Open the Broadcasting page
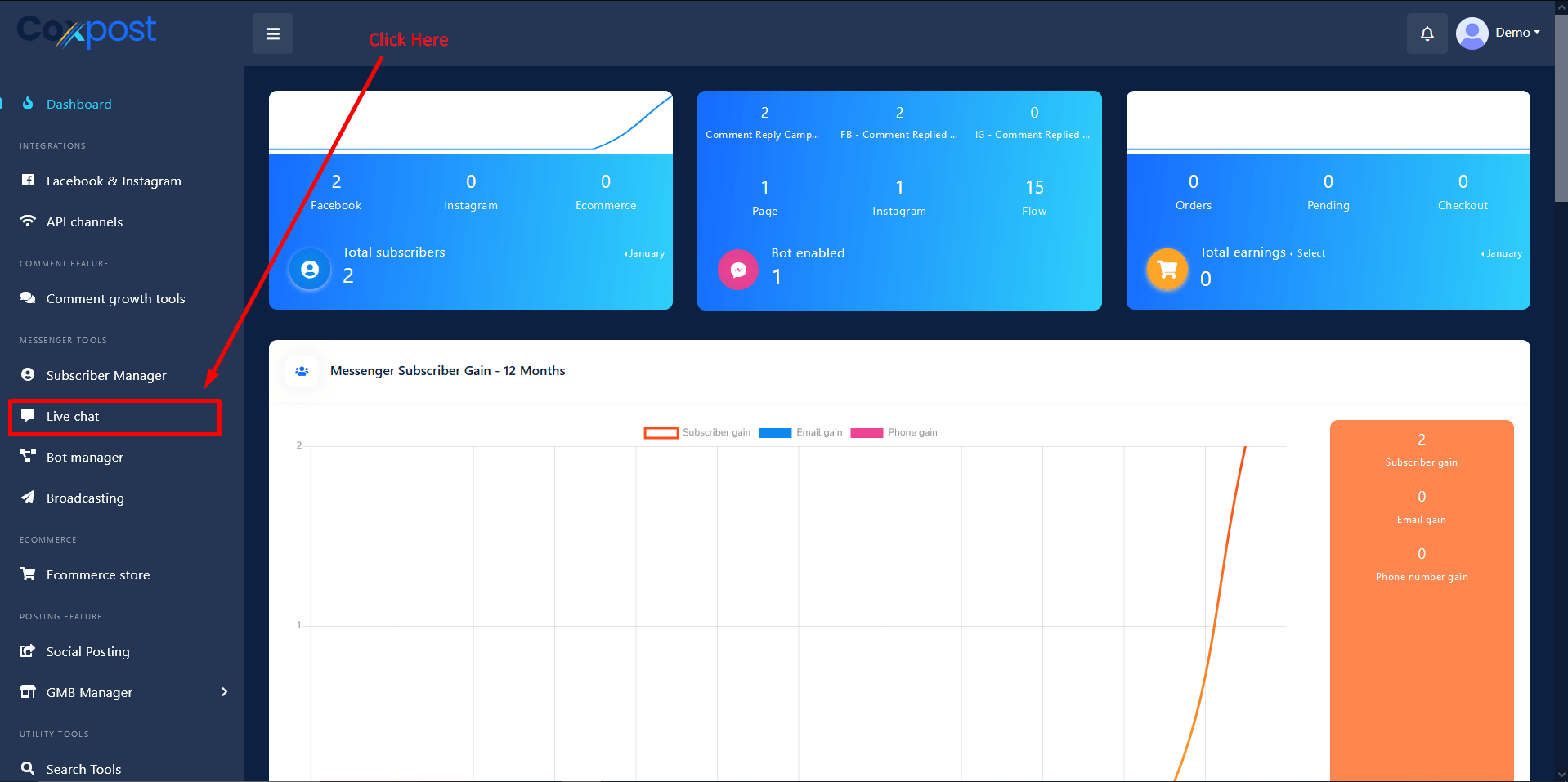The height and width of the screenshot is (782, 1568). pyautogui.click(x=85, y=498)
